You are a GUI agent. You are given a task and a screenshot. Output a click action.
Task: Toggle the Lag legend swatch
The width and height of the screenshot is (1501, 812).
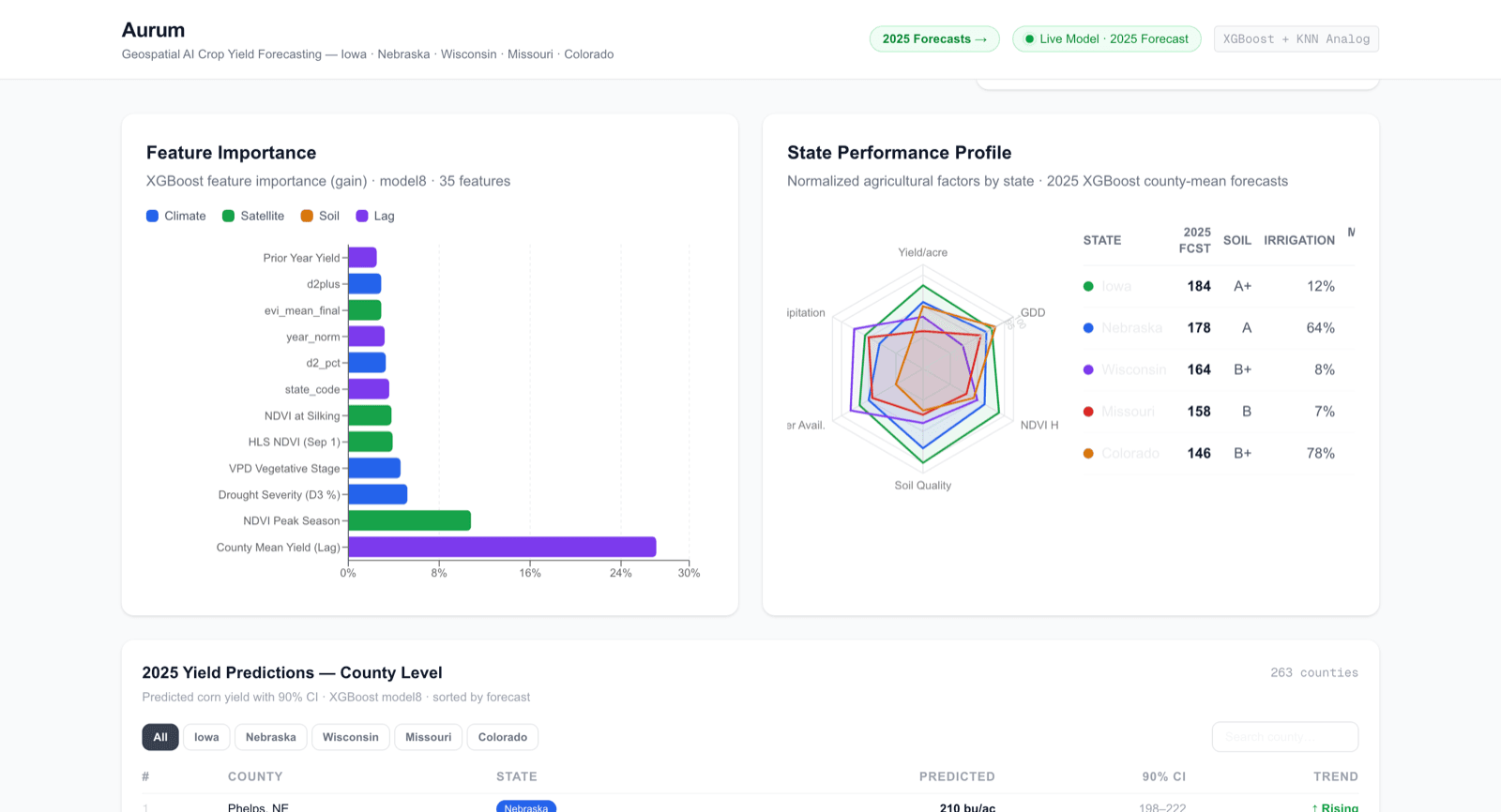tap(362, 216)
